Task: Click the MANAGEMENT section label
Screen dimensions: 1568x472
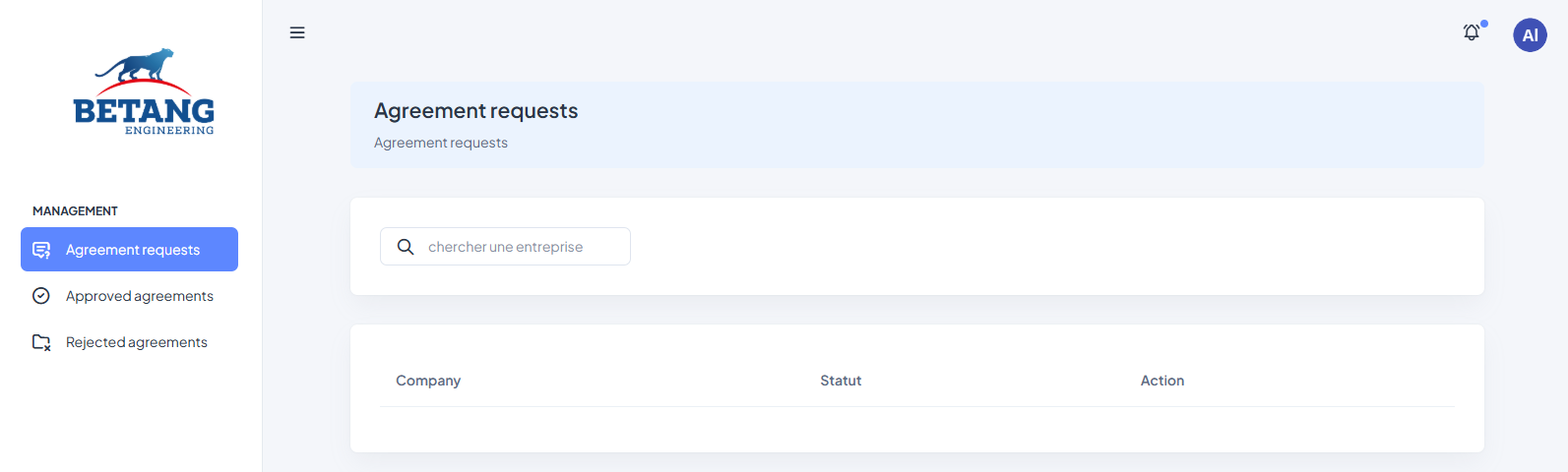Action: pos(75,211)
